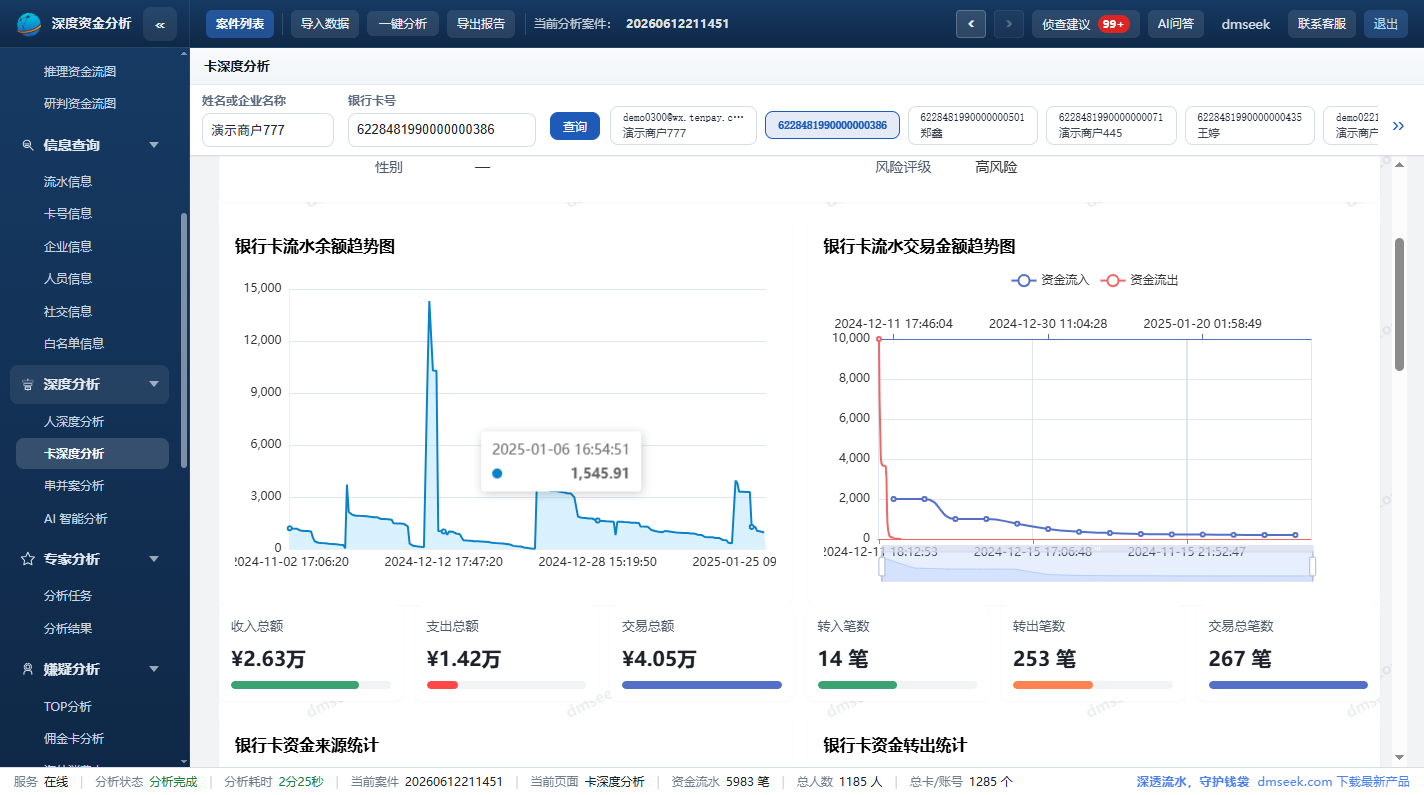1424x795 pixels.
Task: Click the 导入数据 button
Action: tap(325, 24)
